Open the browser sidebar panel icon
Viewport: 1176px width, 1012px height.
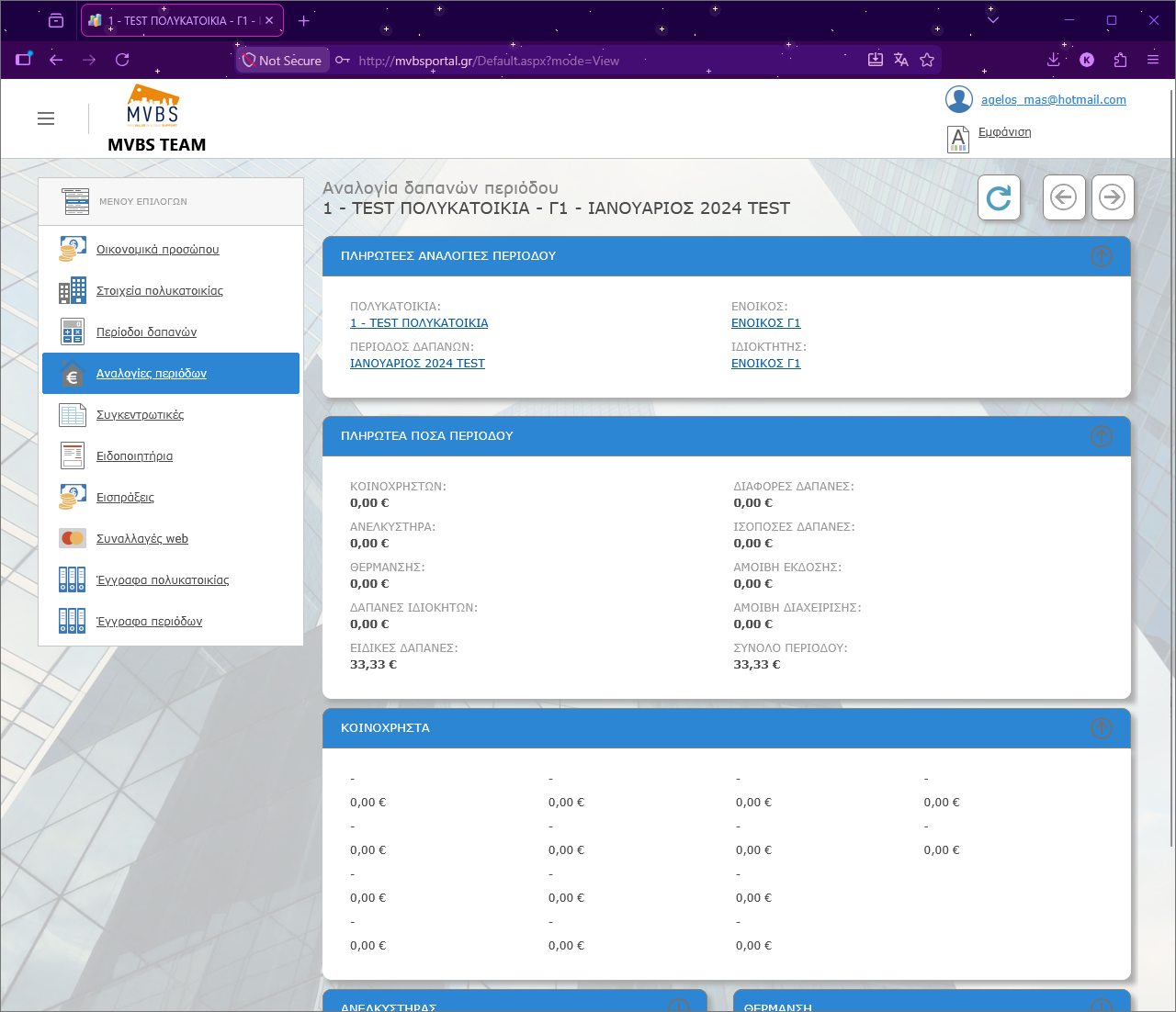point(24,59)
